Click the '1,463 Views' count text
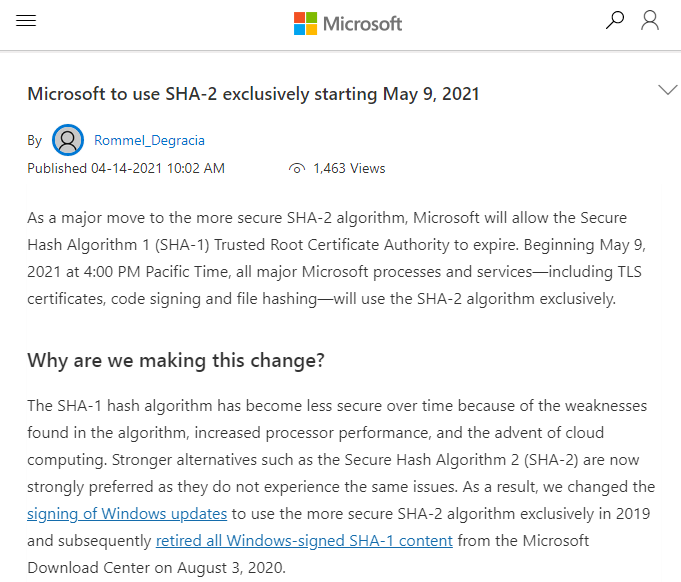This screenshot has width=681, height=582. (x=349, y=169)
